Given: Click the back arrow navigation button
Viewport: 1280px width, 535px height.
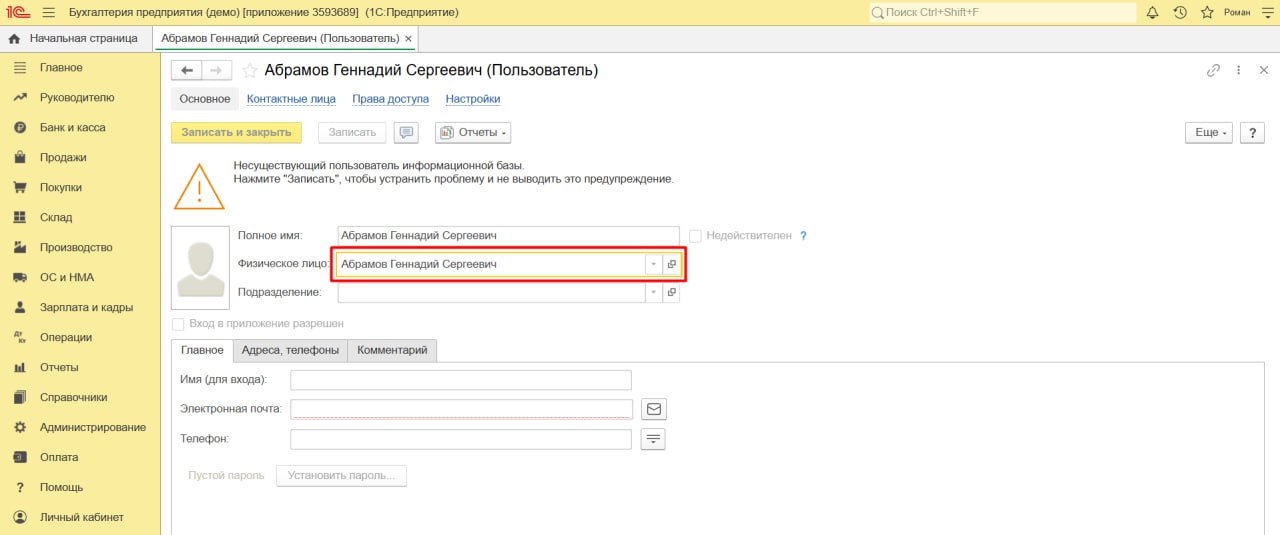Looking at the screenshot, I should click(186, 71).
